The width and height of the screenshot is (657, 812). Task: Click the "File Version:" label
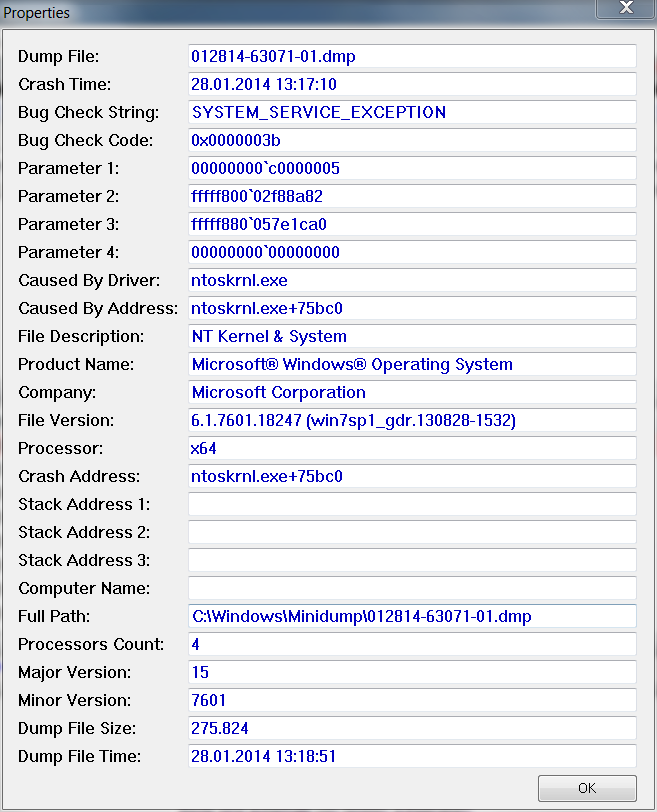click(x=66, y=420)
